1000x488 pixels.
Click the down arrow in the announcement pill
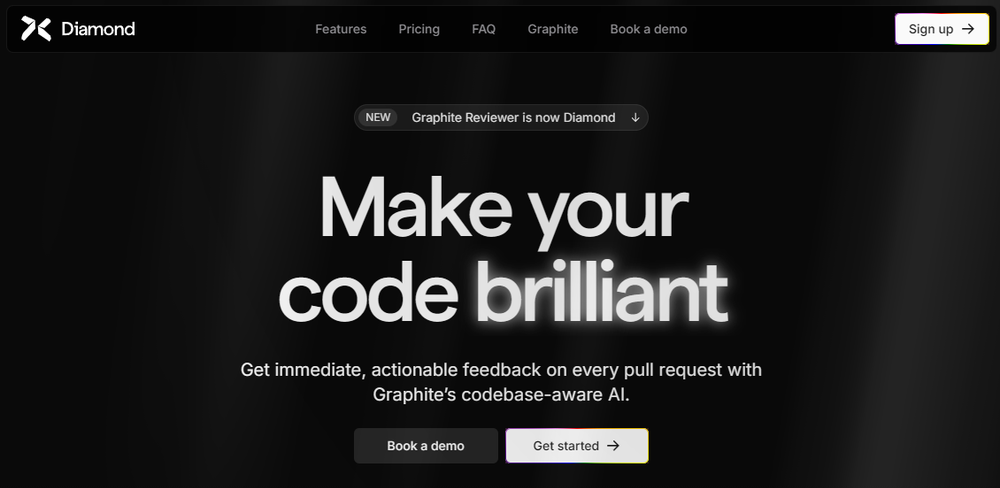point(635,117)
